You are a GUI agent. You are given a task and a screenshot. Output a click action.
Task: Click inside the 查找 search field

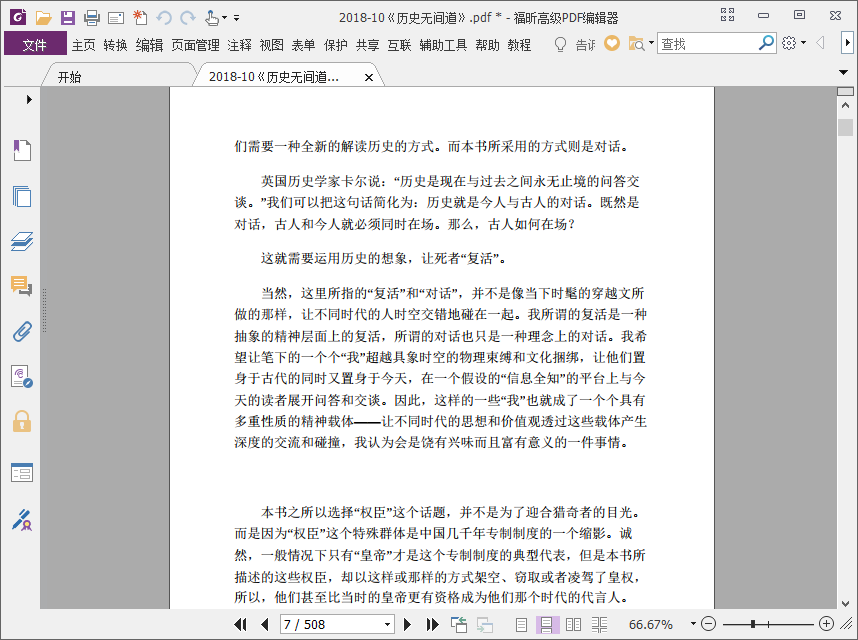[x=706, y=43]
